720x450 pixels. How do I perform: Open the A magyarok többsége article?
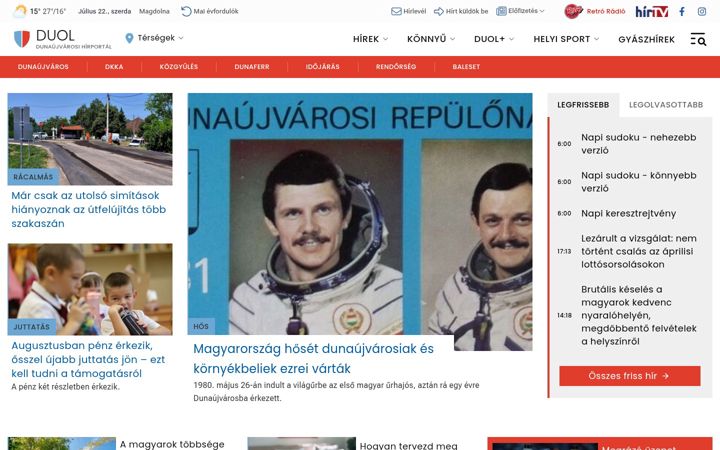click(x=172, y=444)
